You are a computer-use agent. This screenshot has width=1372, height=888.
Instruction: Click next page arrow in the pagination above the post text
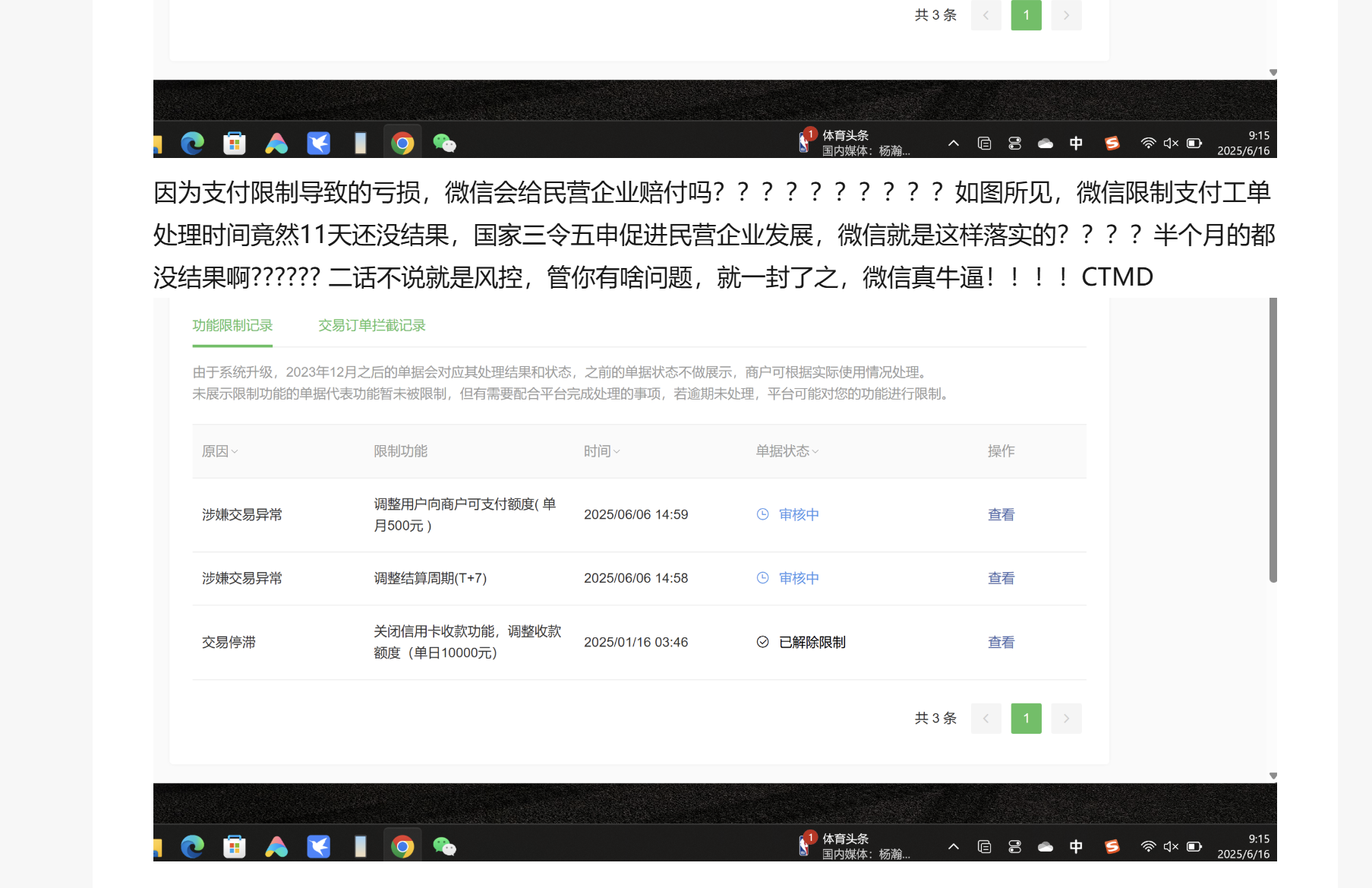(x=1067, y=15)
